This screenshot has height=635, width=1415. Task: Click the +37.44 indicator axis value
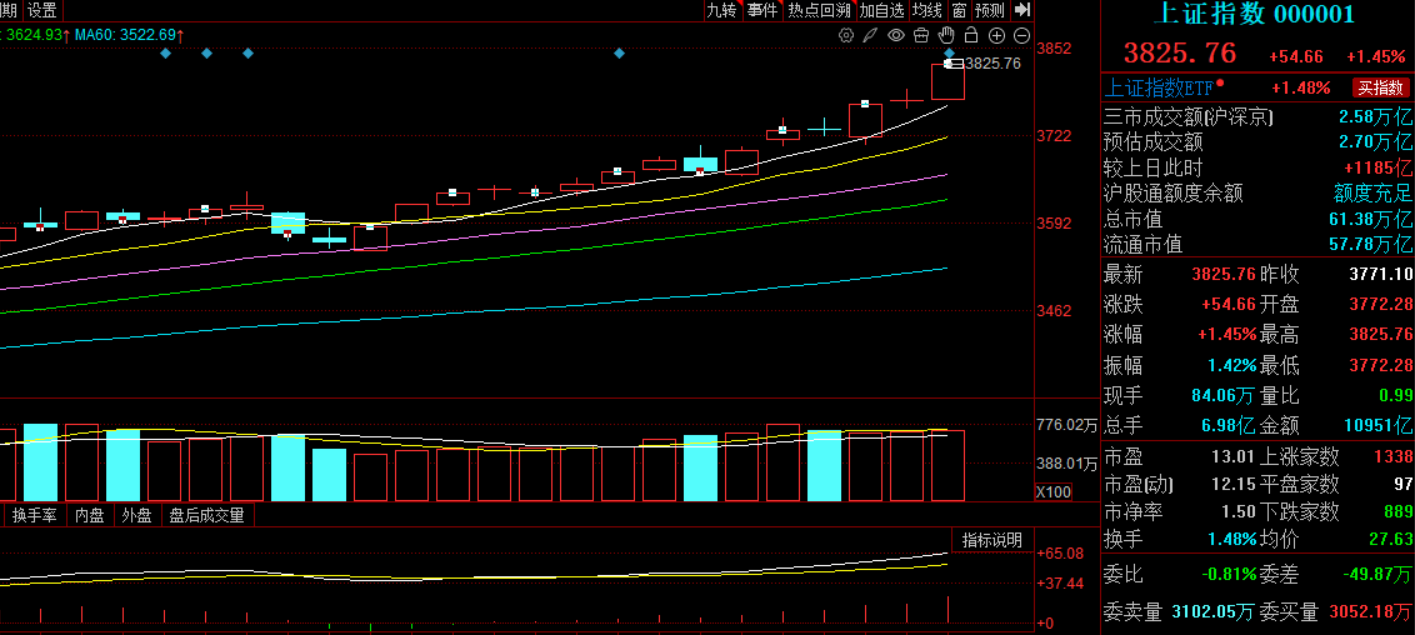[1060, 583]
